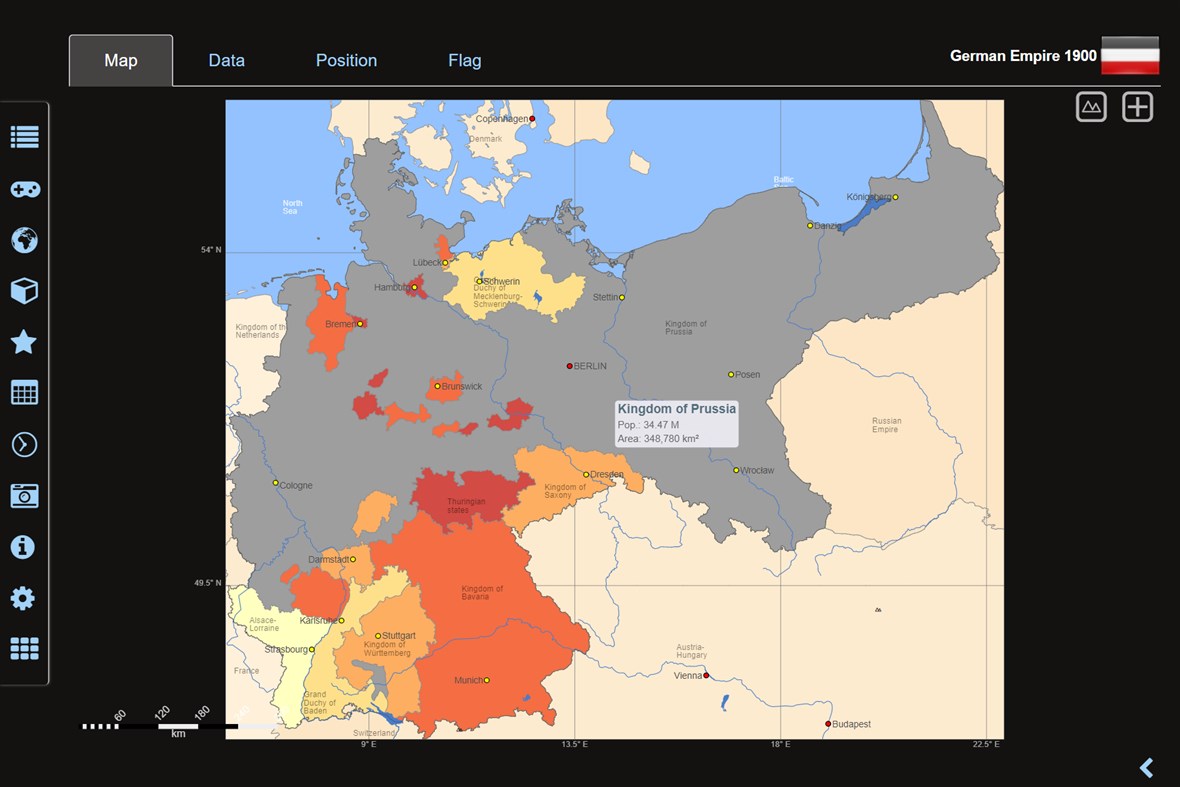The image size is (1180, 787).
Task: Open the 3D cube view
Action: [x=24, y=291]
